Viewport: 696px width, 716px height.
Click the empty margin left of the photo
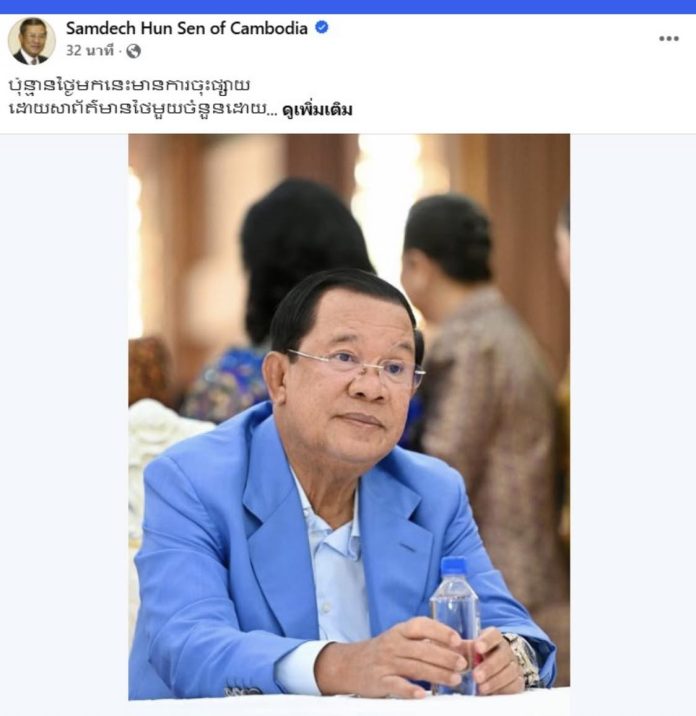[x=64, y=416]
